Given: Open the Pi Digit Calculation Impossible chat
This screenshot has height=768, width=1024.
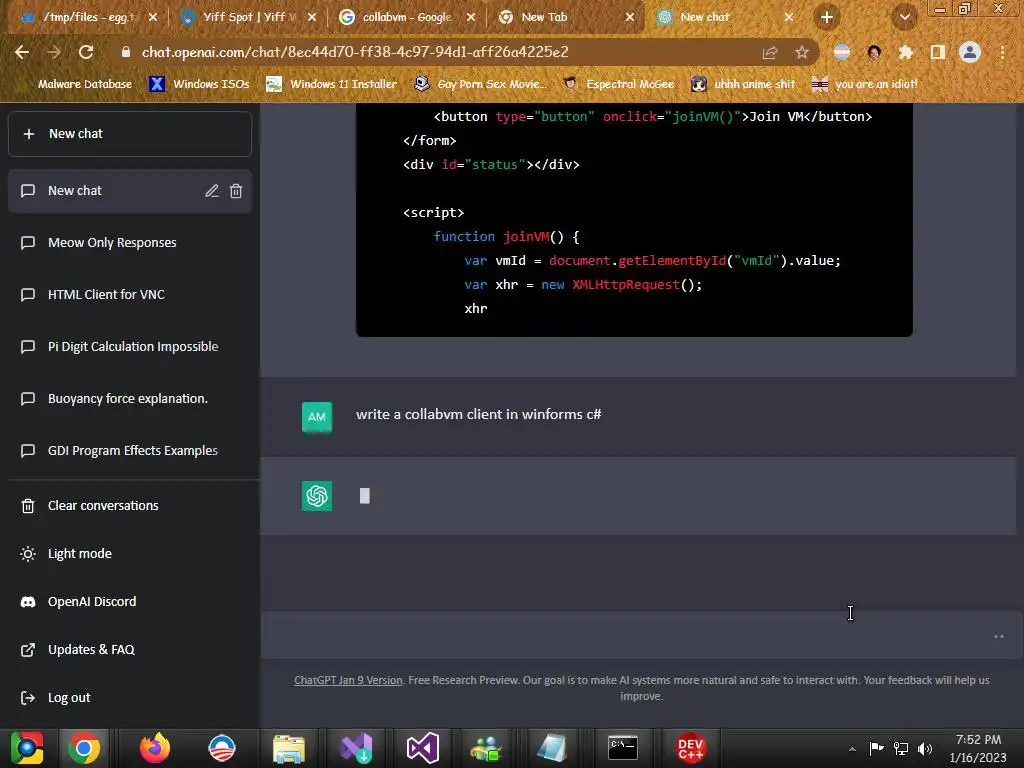Looking at the screenshot, I should (130, 347).
